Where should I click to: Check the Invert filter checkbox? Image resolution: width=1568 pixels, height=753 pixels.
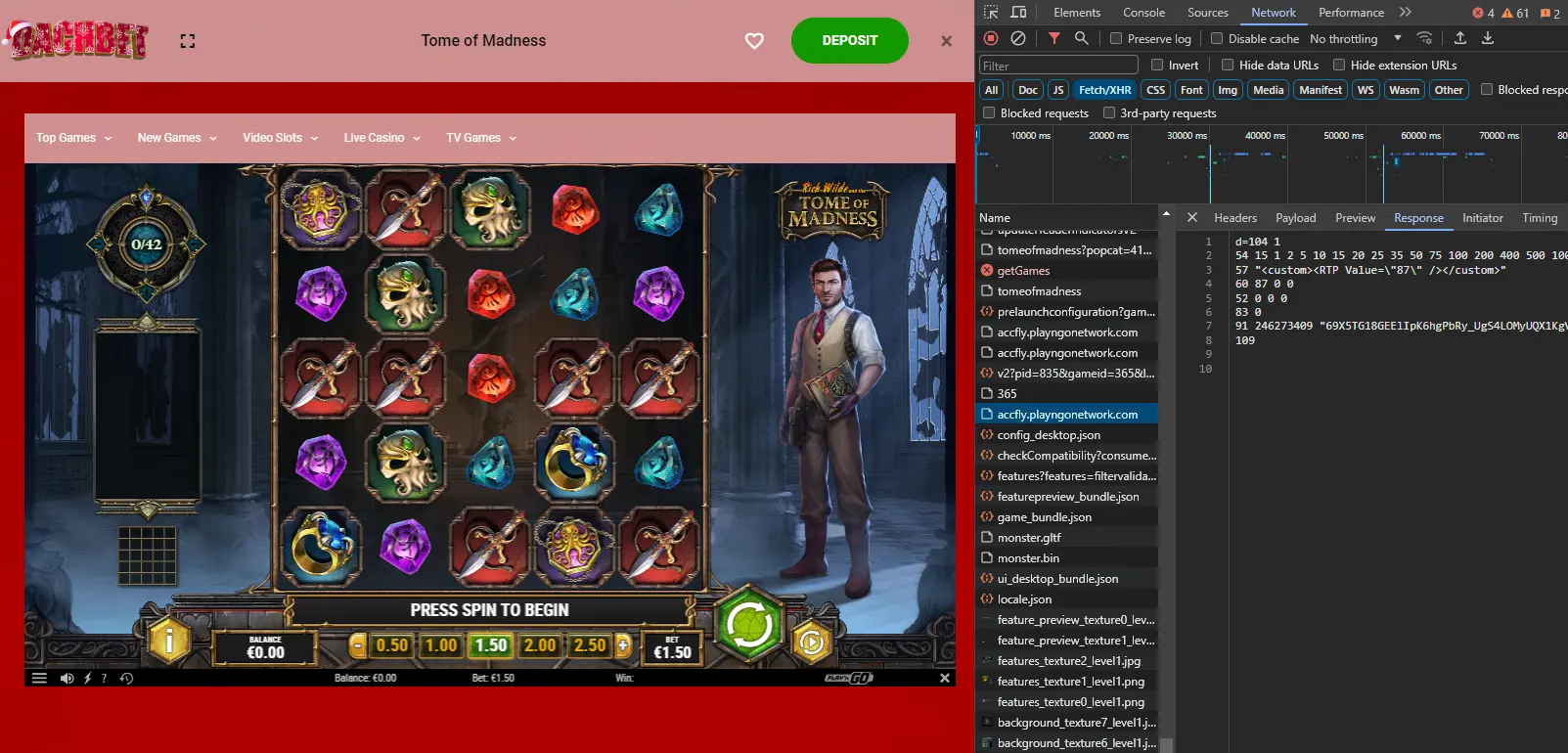coord(1157,65)
